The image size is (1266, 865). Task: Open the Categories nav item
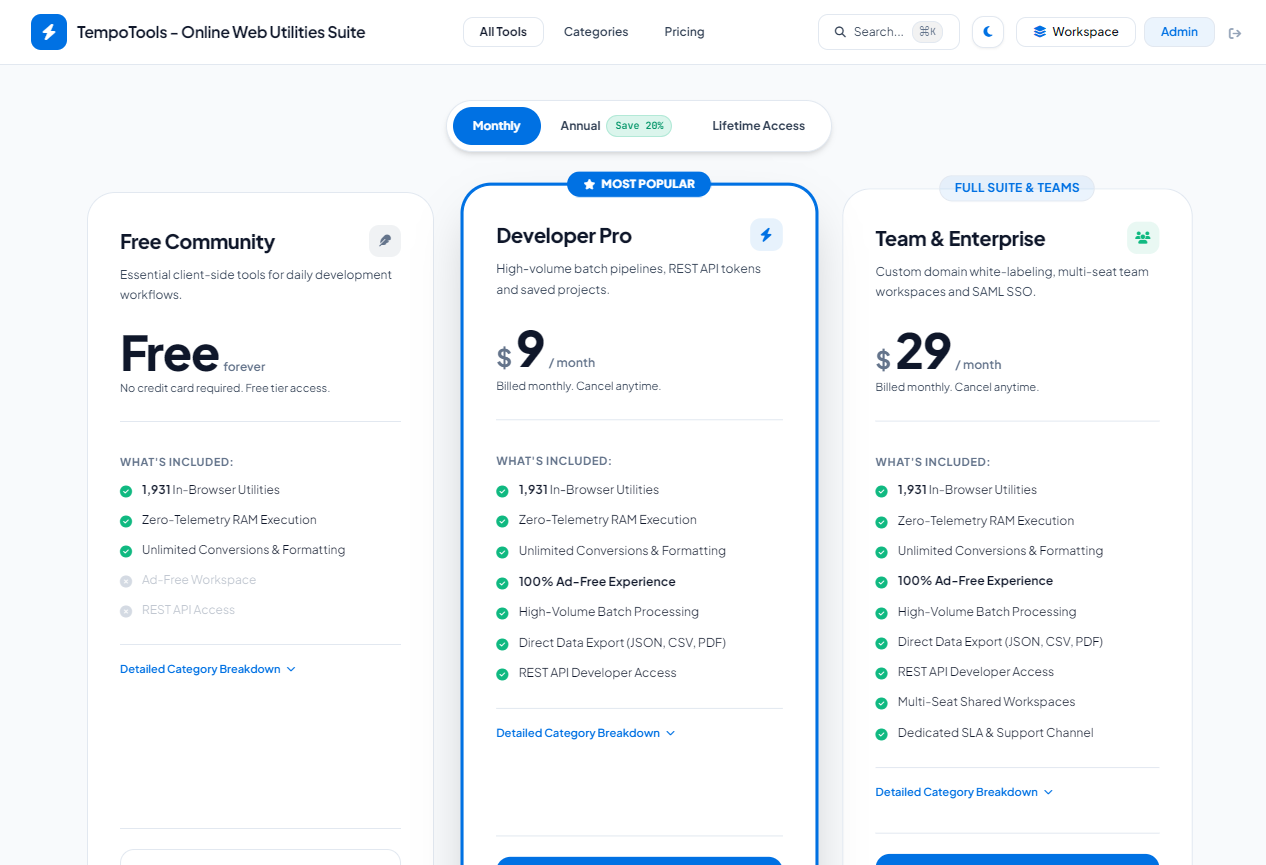[x=596, y=32]
